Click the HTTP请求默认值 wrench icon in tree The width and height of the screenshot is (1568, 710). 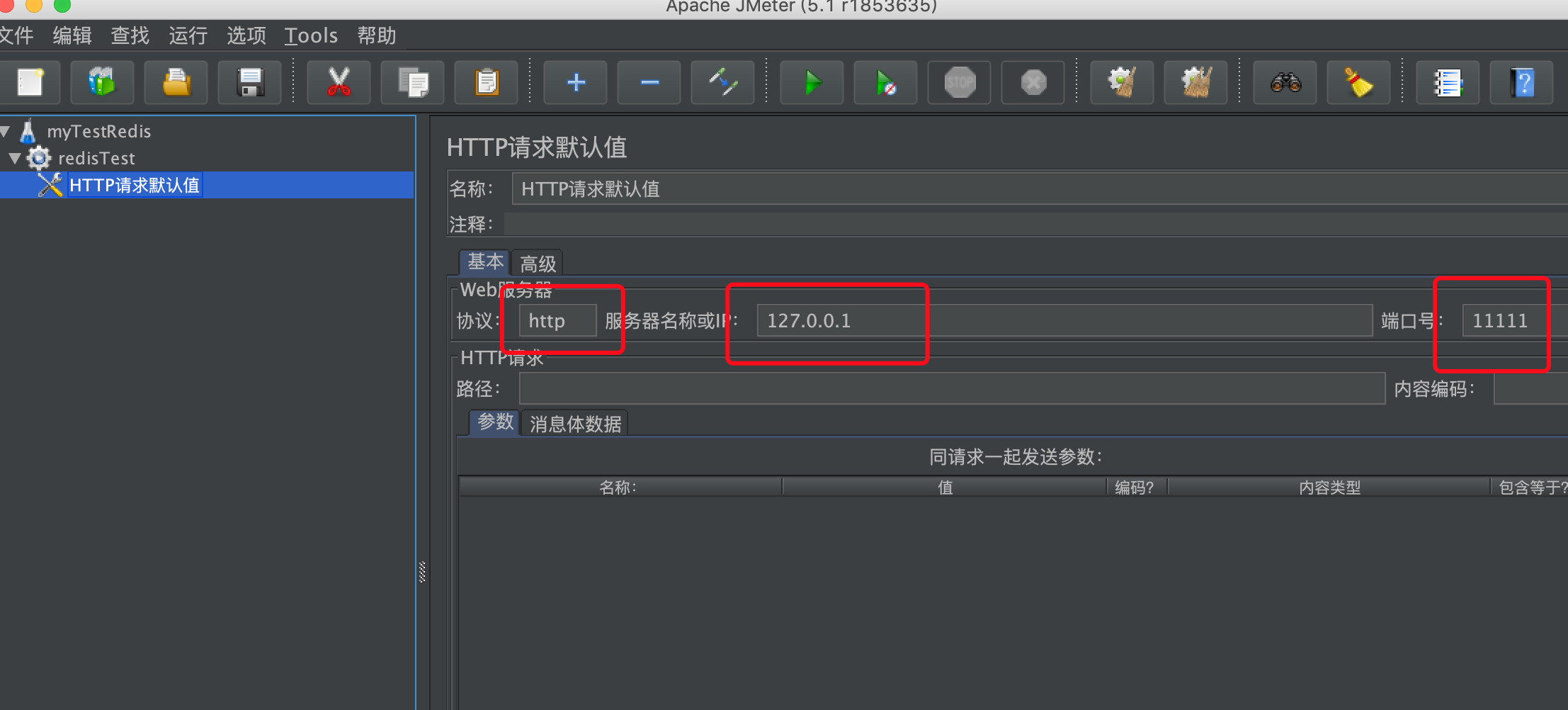50,185
